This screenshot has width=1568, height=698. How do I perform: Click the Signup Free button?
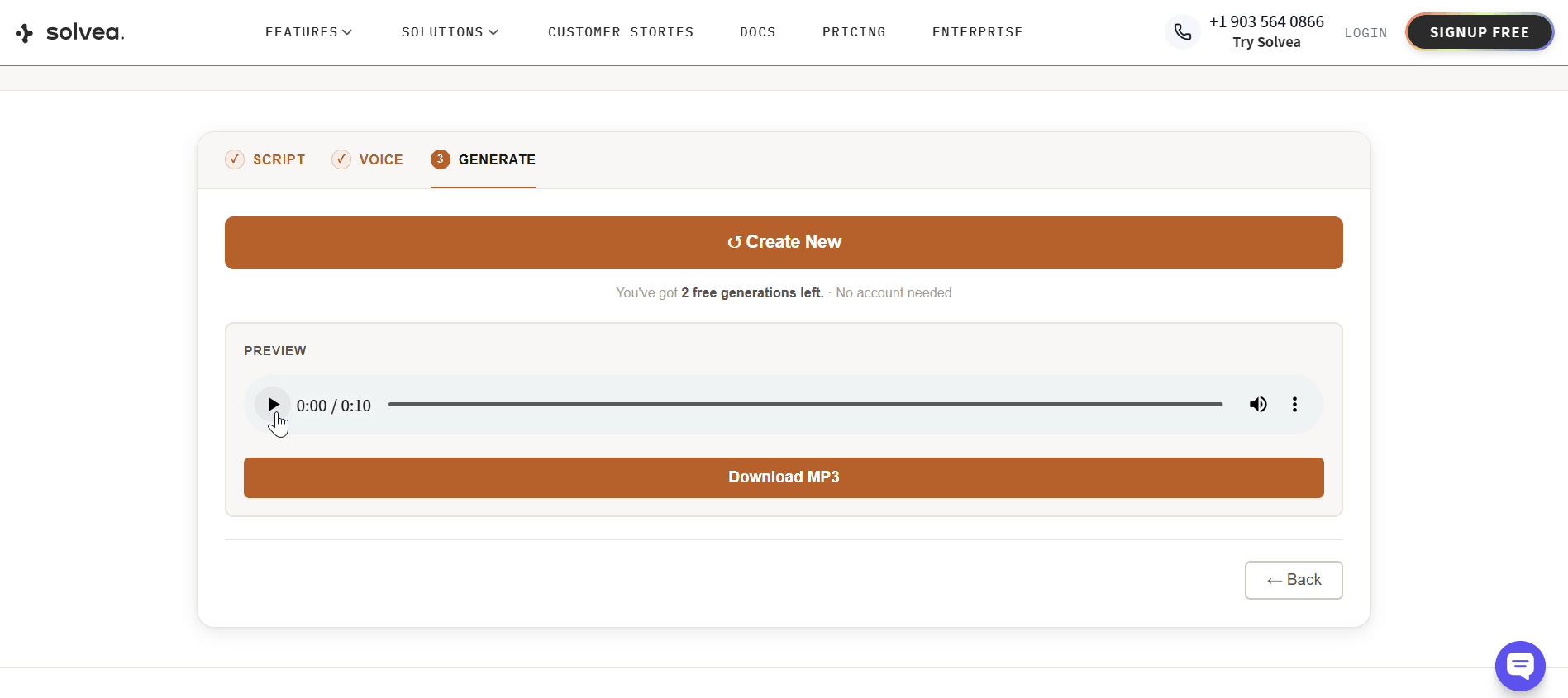click(1479, 32)
